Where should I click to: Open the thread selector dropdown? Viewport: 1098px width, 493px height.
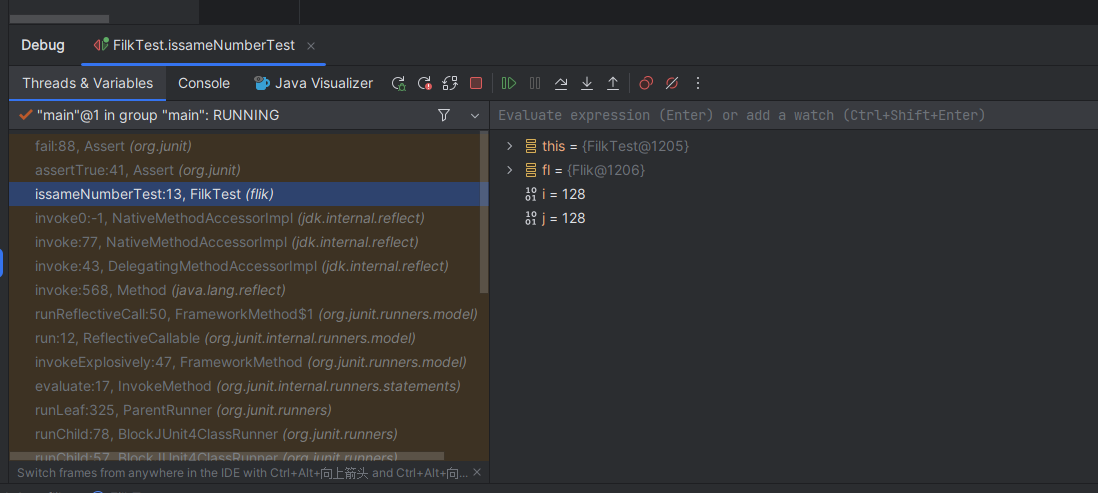click(x=475, y=116)
